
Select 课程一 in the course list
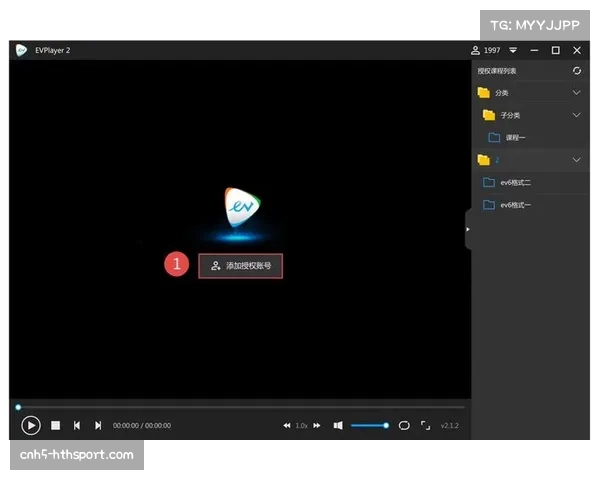tap(515, 137)
